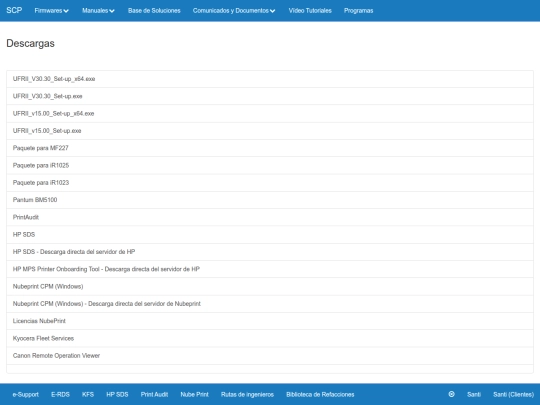Open Nube Print footer link
Image resolution: width=540 pixels, height=405 pixels.
pyautogui.click(x=194, y=395)
